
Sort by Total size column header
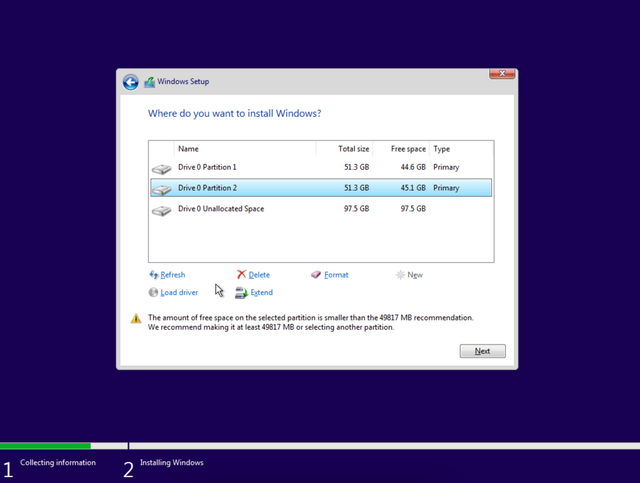[x=344, y=149]
